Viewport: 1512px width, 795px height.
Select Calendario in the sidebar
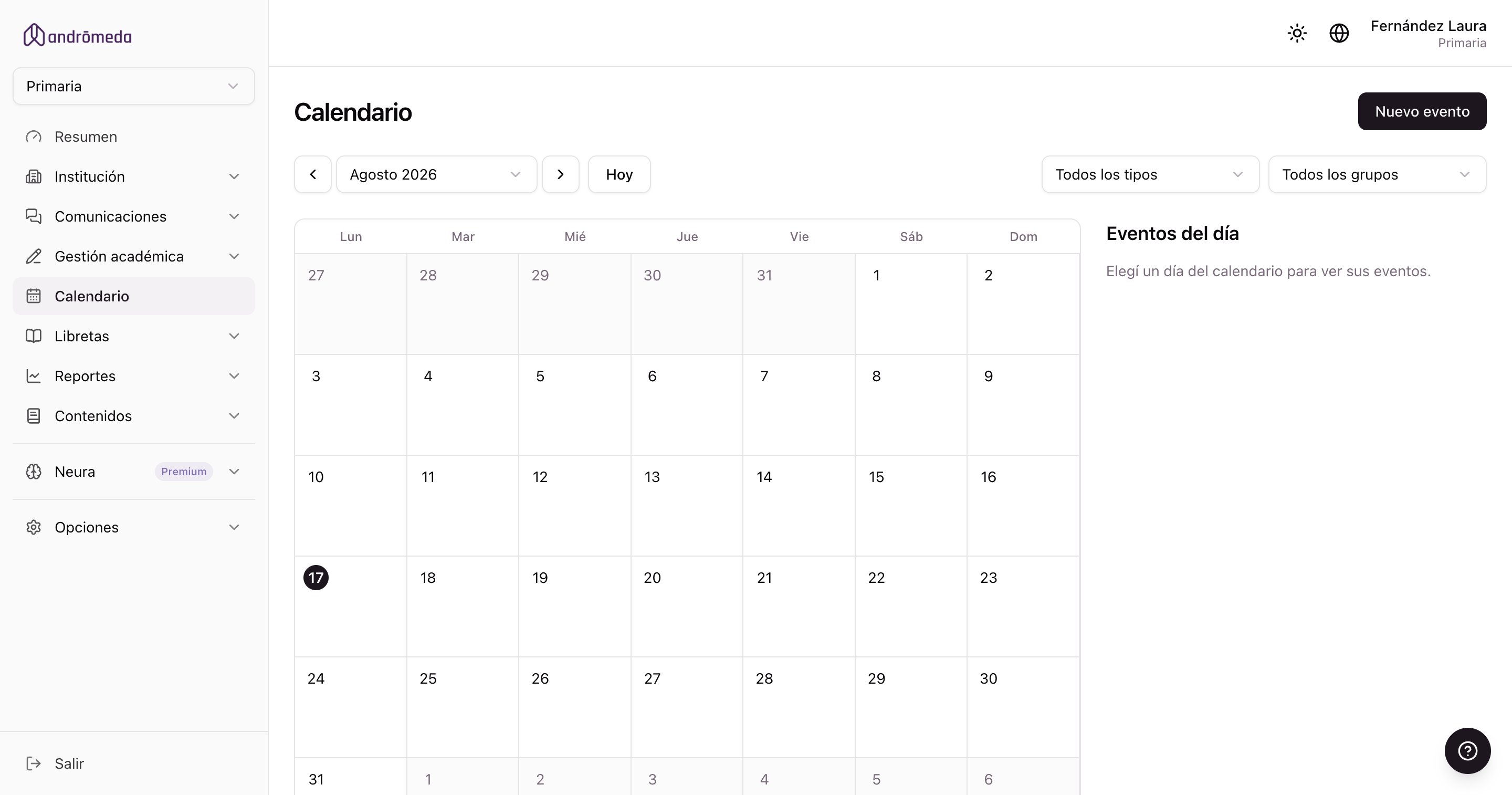[134, 297]
